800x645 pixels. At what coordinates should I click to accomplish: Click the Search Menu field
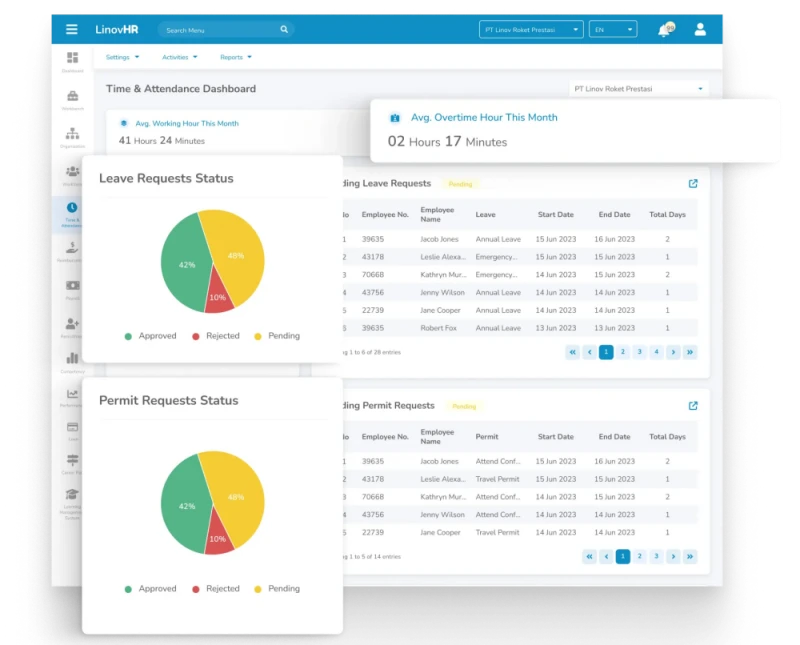coord(222,30)
